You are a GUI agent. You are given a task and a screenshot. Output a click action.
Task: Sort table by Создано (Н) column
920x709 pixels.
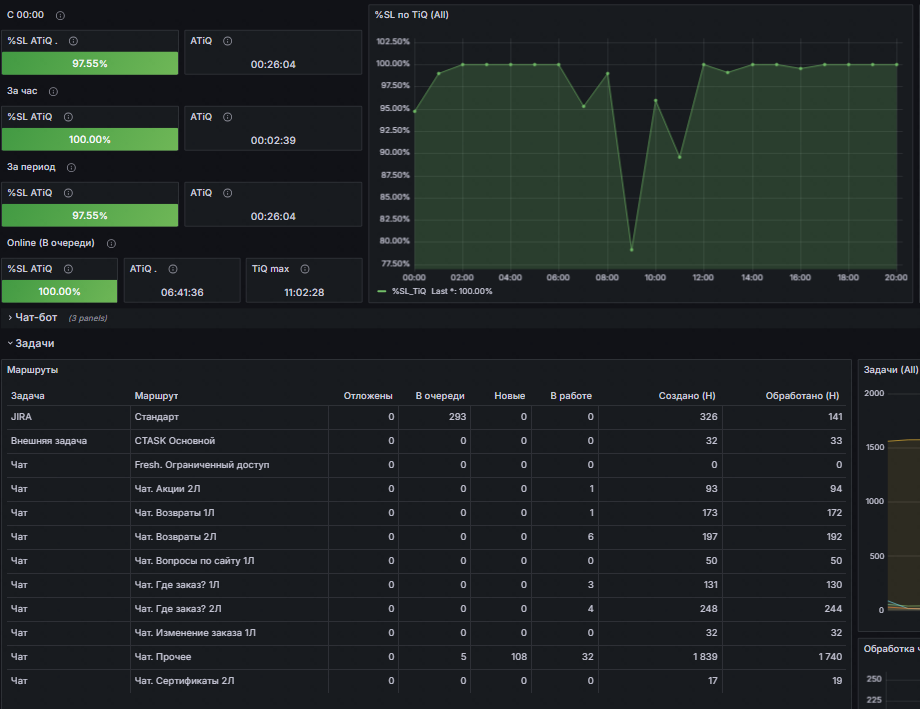[687, 396]
